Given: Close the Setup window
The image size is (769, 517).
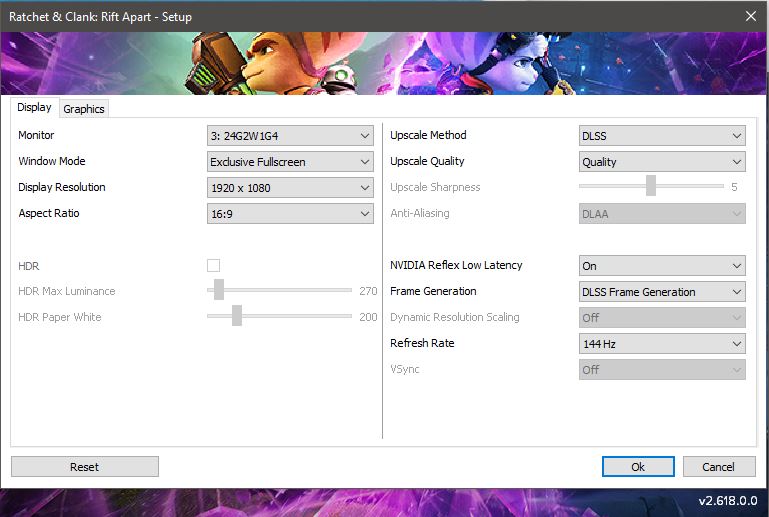Looking at the screenshot, I should 751,16.
